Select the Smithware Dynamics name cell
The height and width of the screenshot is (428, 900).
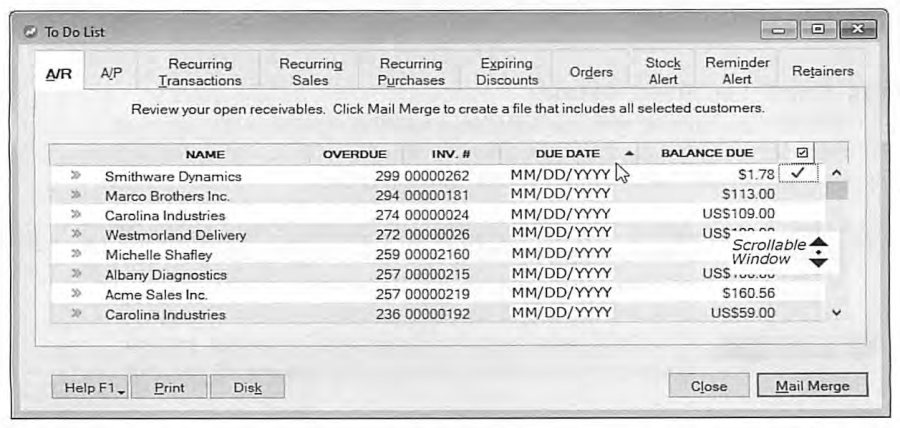(x=173, y=177)
